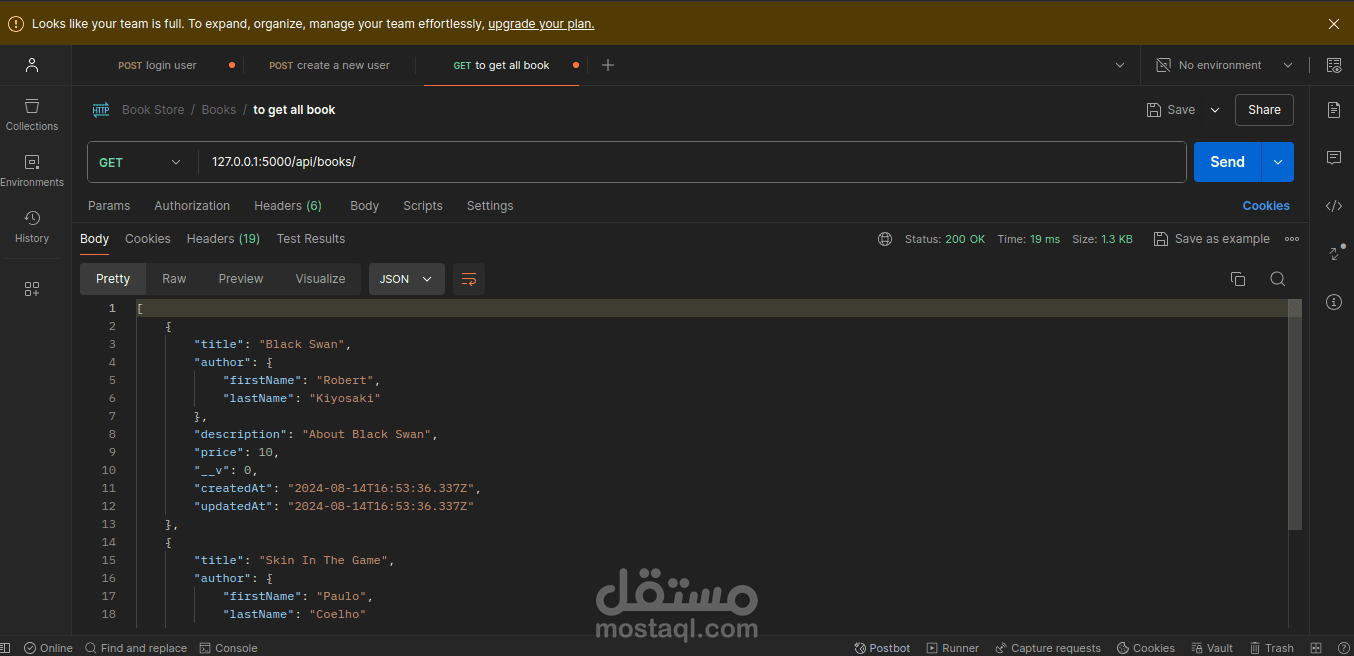Click the blue Cookies link under Send

coord(1266,206)
